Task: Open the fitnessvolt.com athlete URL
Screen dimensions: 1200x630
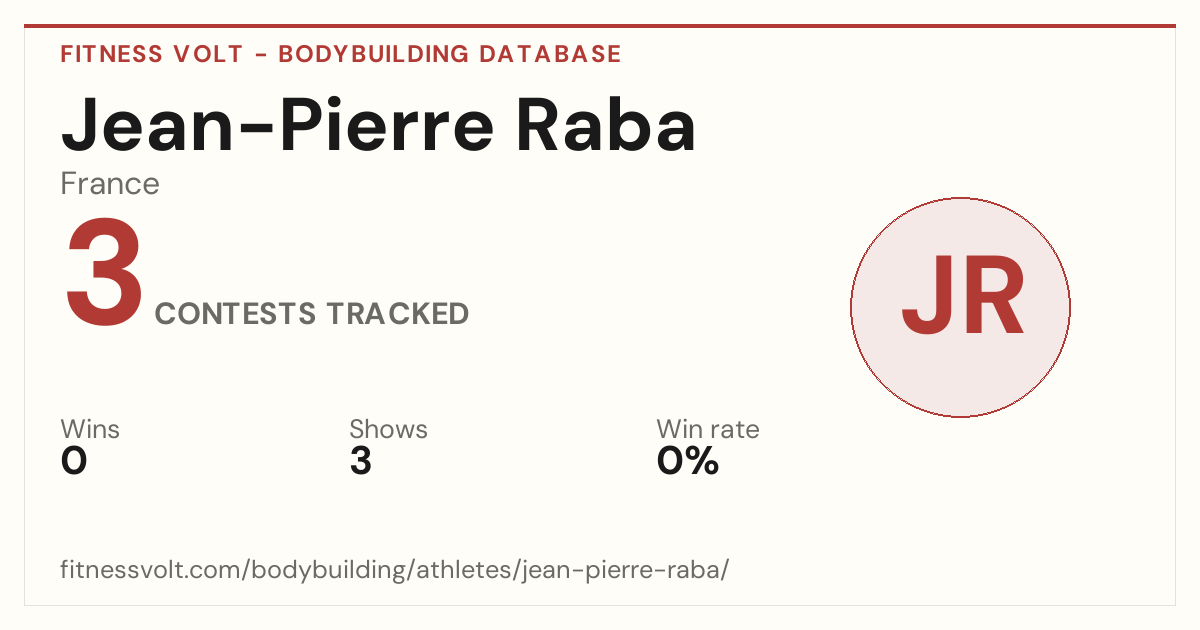Action: point(395,571)
